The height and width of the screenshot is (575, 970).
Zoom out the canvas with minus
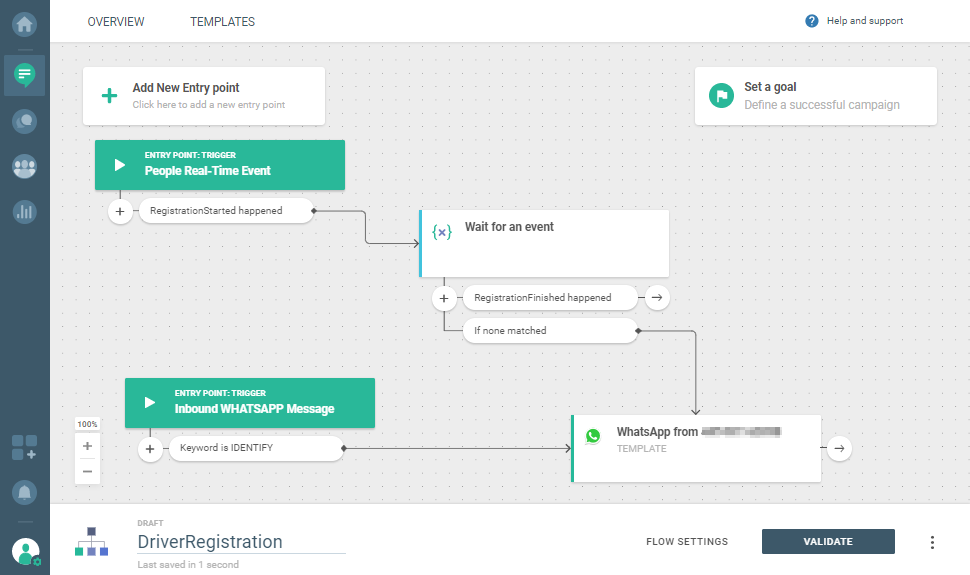88,471
